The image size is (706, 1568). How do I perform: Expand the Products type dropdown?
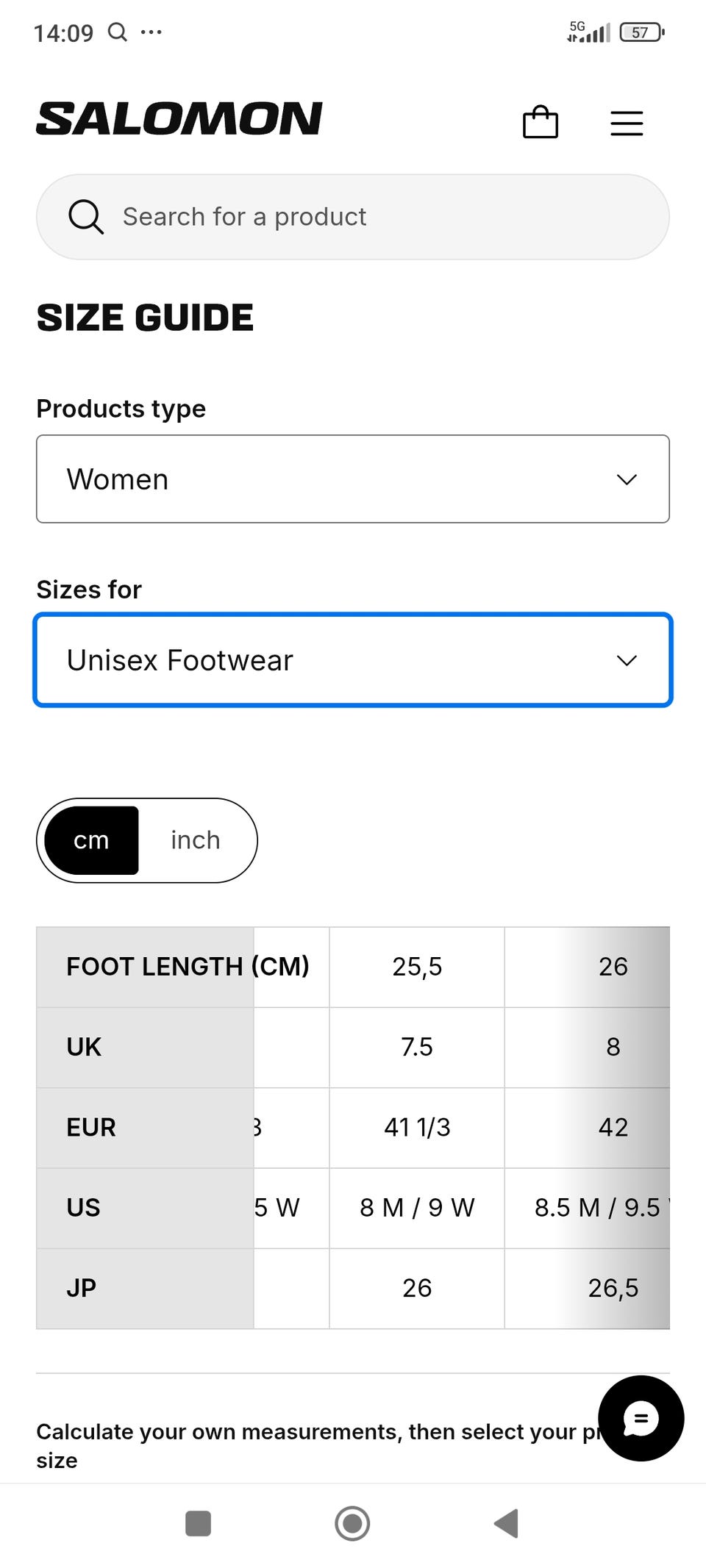click(x=353, y=479)
